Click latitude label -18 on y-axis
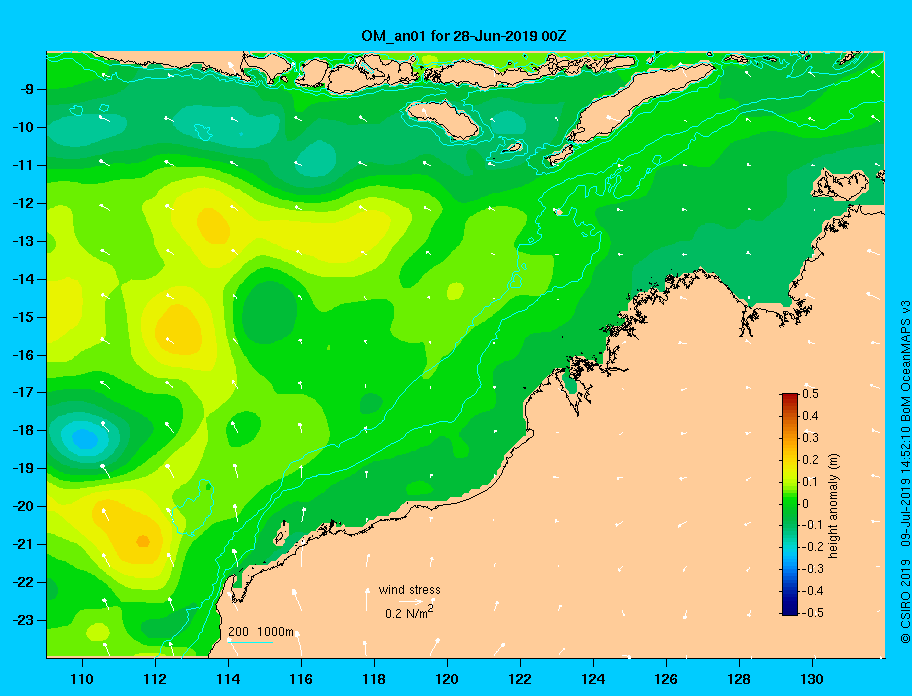Screen dimensions: 912x696 point(23,430)
